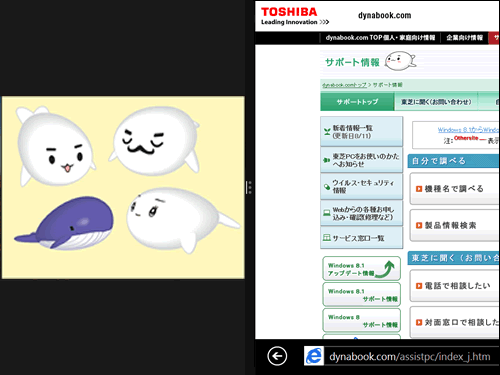Click the split-view divider handle
The width and height of the screenshot is (500, 375).
(249, 187)
